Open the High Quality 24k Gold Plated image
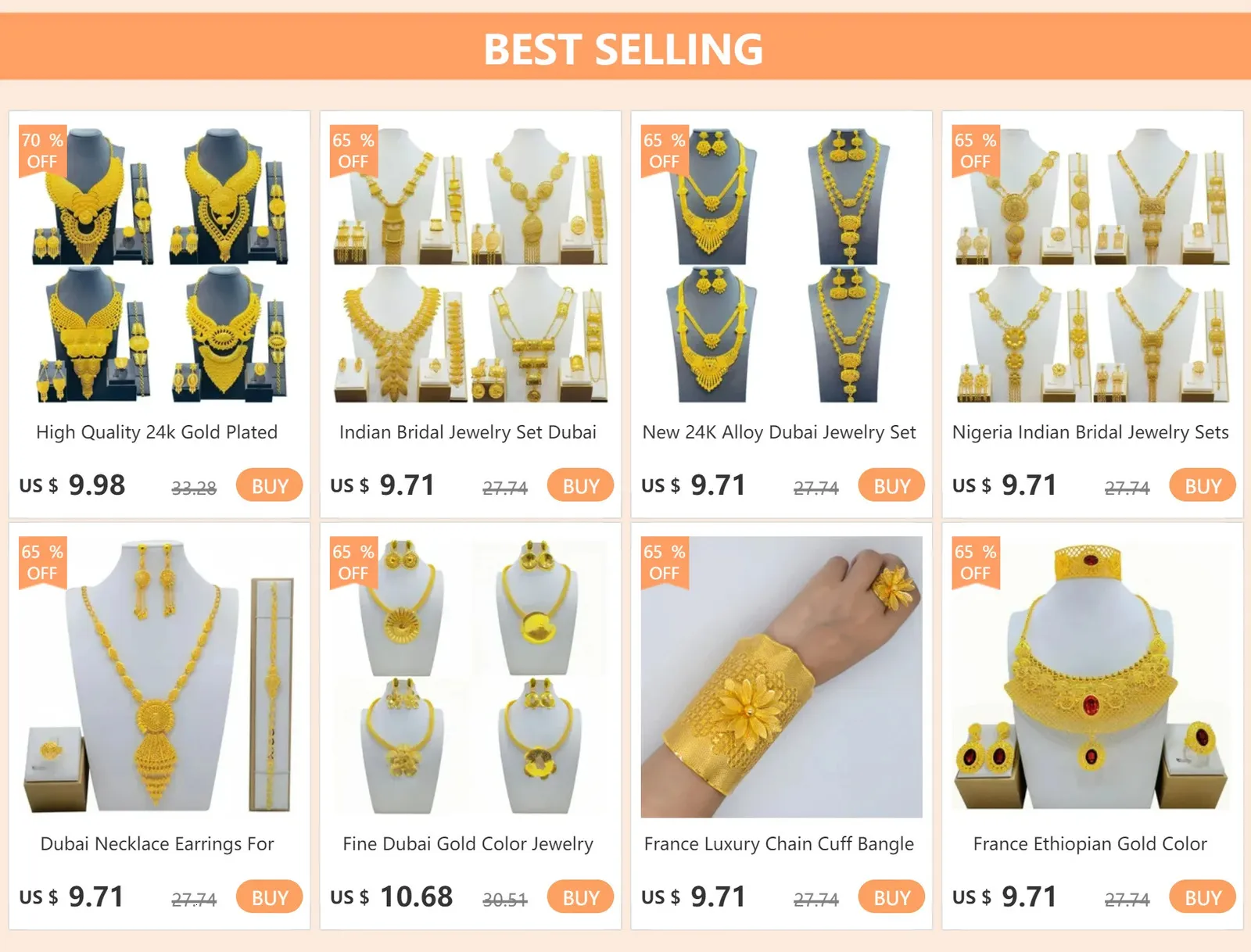 coord(160,265)
